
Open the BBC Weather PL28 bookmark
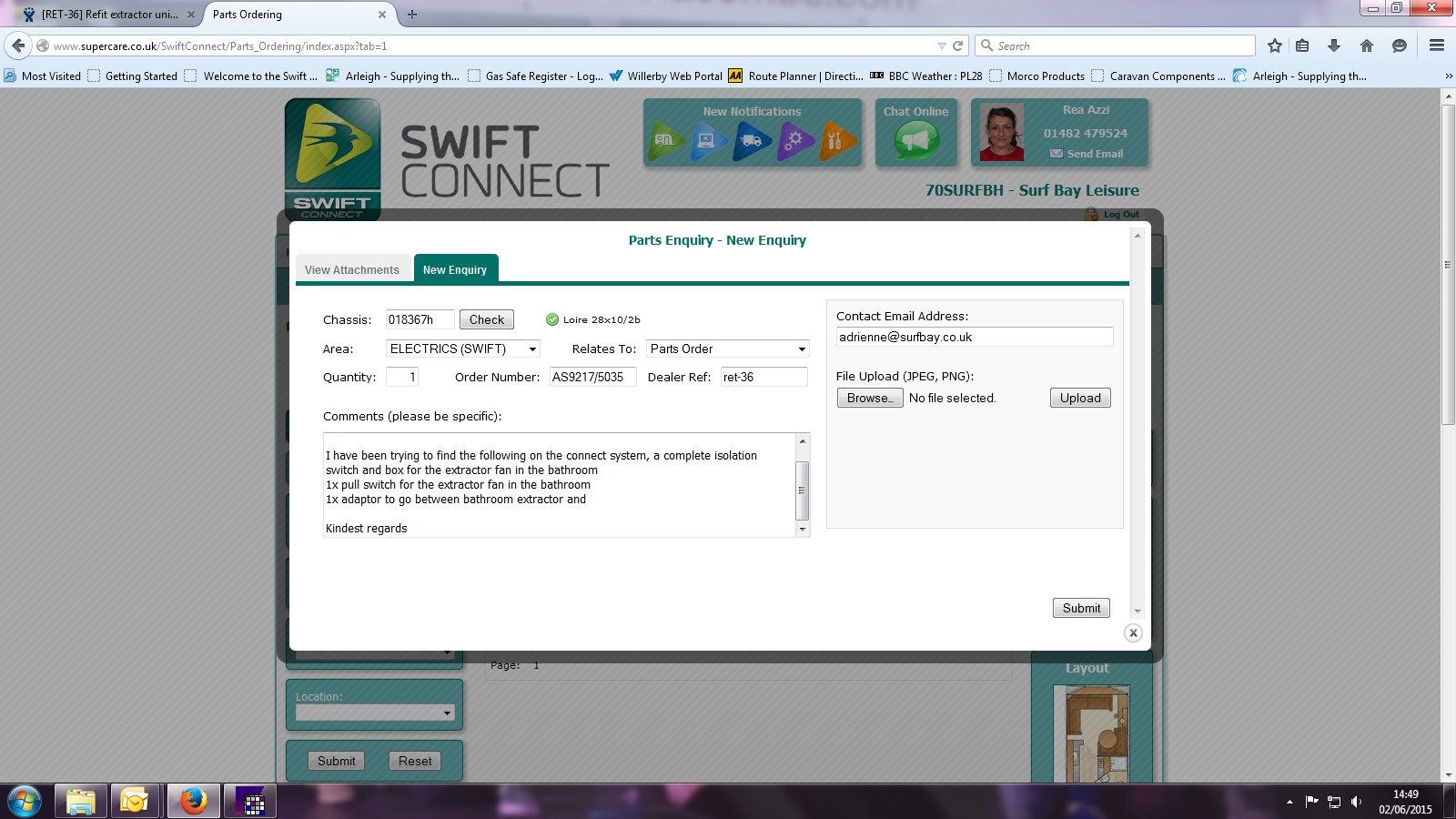point(926,76)
